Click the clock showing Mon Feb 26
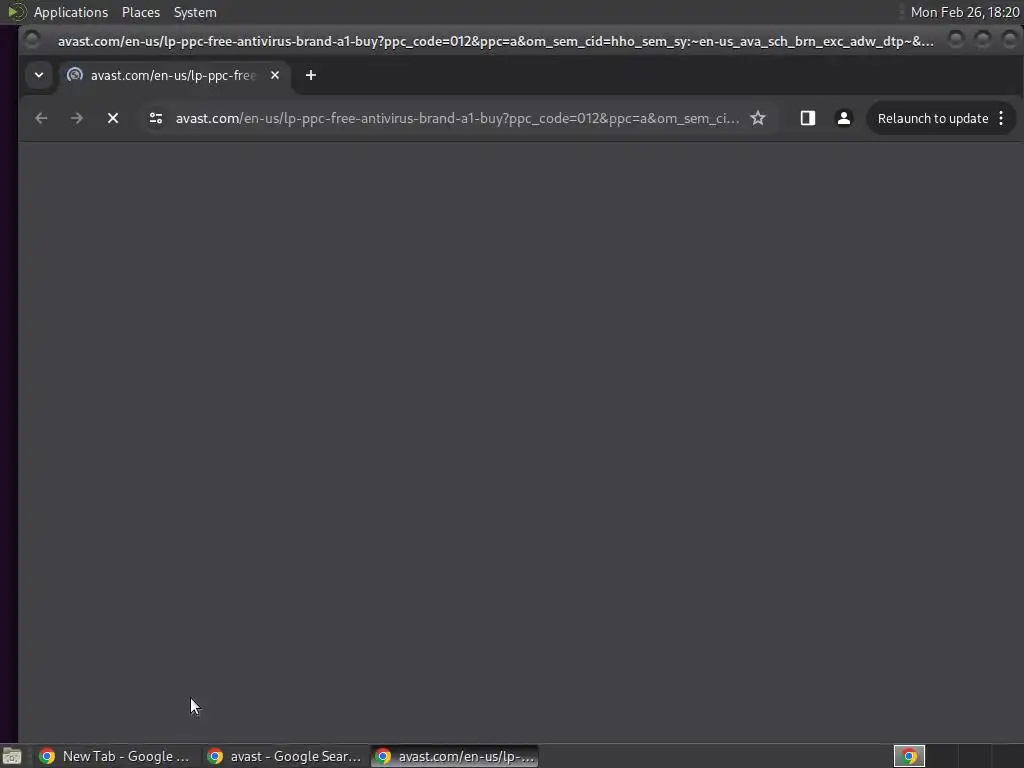The width and height of the screenshot is (1024, 768). pyautogui.click(x=965, y=12)
